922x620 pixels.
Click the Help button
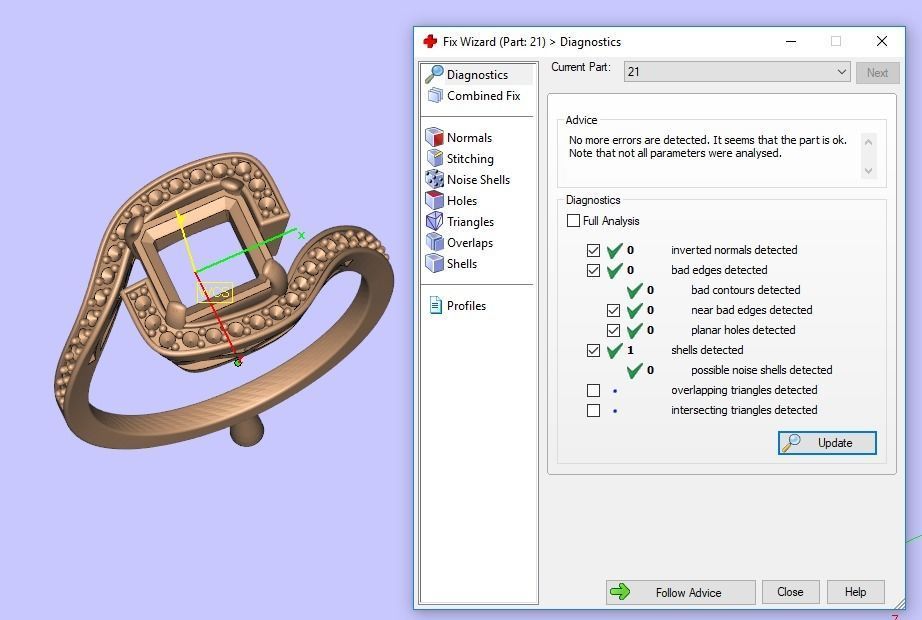tap(855, 592)
